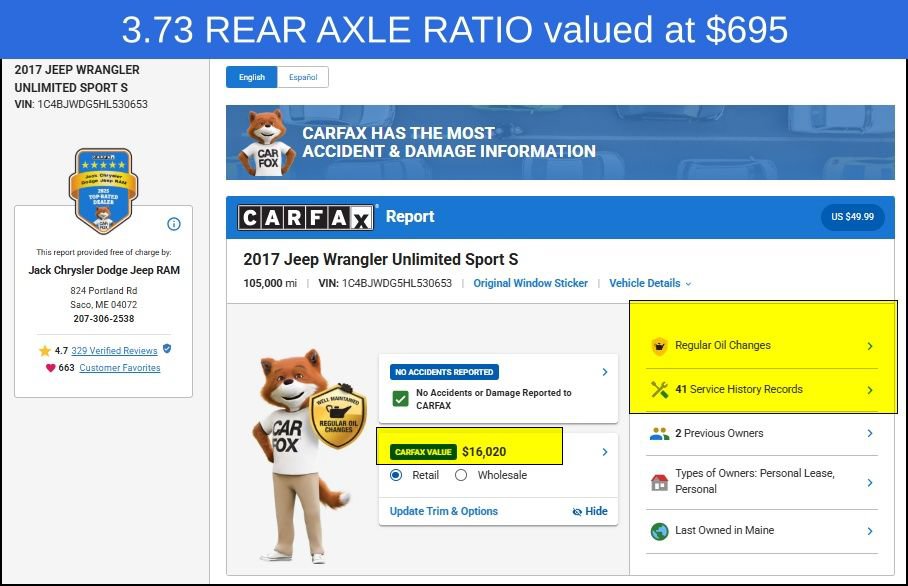Click the 824 Portland Rd address line
908x586 pixels.
(104, 291)
